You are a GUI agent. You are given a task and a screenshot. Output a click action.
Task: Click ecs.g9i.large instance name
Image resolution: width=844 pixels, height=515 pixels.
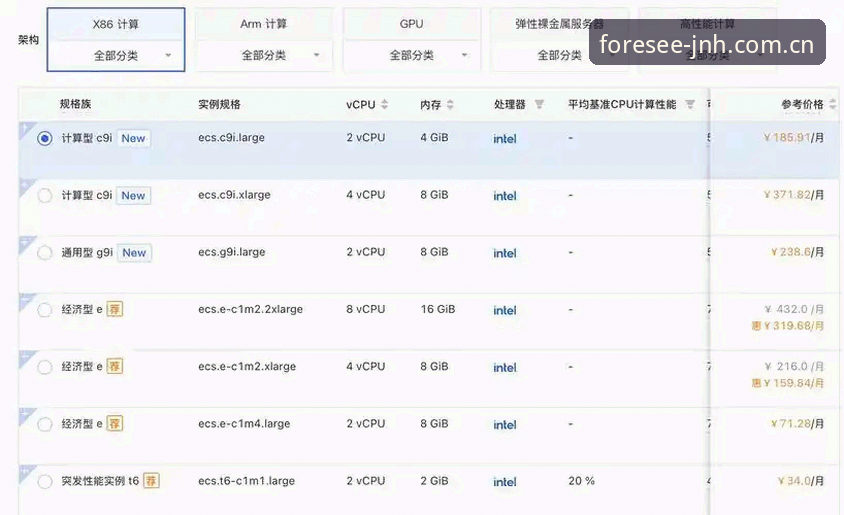[x=231, y=252]
